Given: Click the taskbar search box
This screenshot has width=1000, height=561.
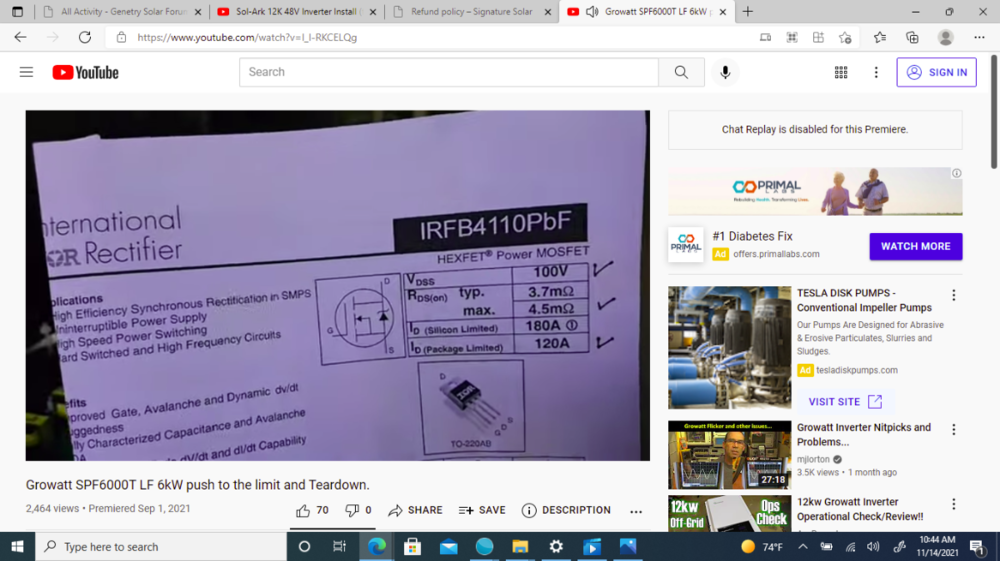Looking at the screenshot, I should [x=161, y=546].
